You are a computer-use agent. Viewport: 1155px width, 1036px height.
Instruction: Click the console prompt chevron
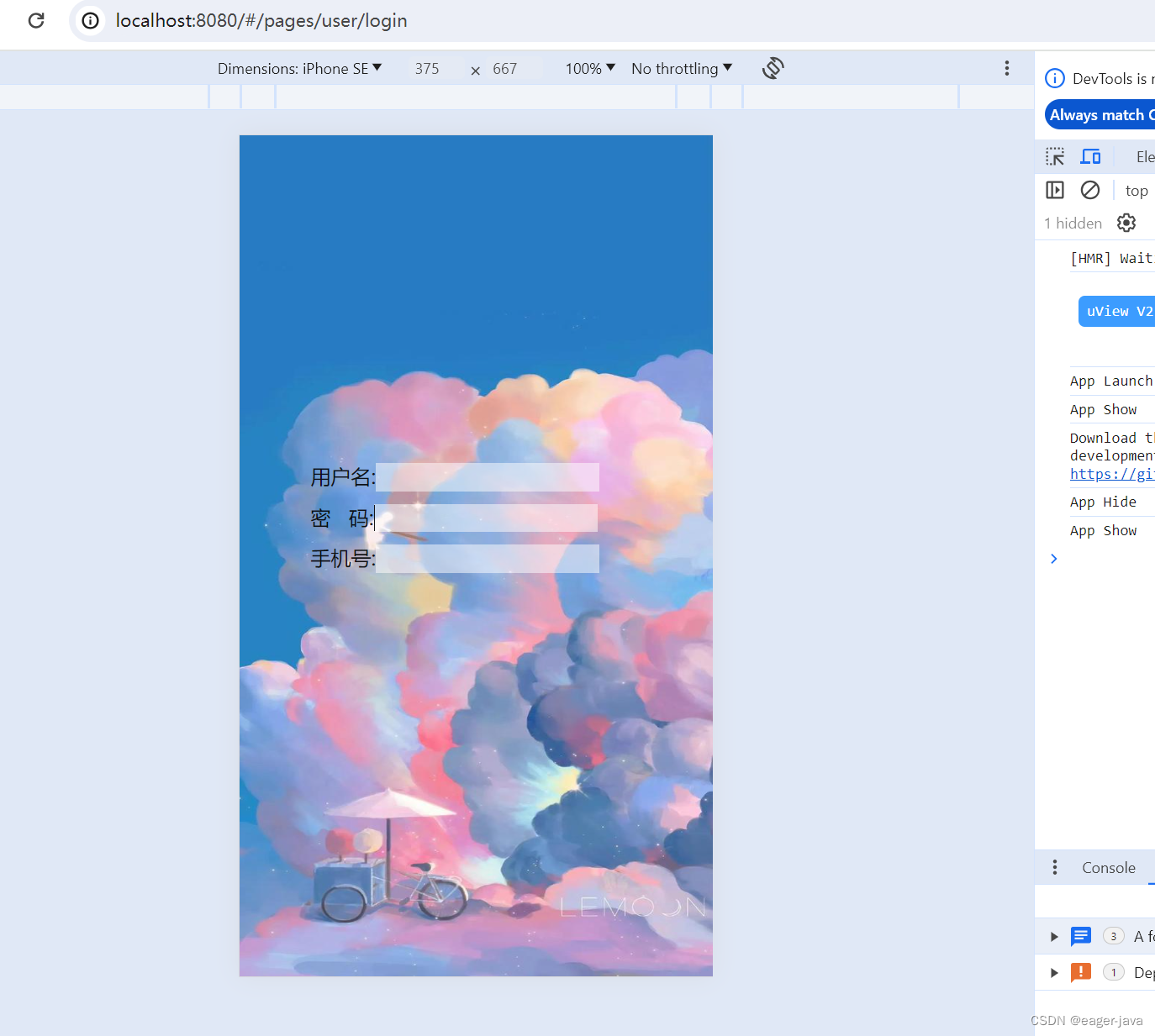[1054, 559]
